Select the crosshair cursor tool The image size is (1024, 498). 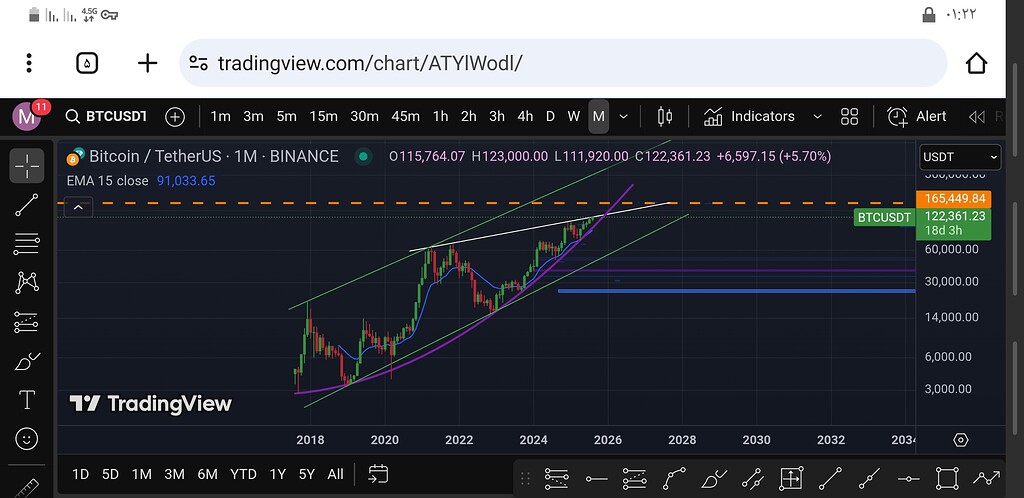coord(27,166)
